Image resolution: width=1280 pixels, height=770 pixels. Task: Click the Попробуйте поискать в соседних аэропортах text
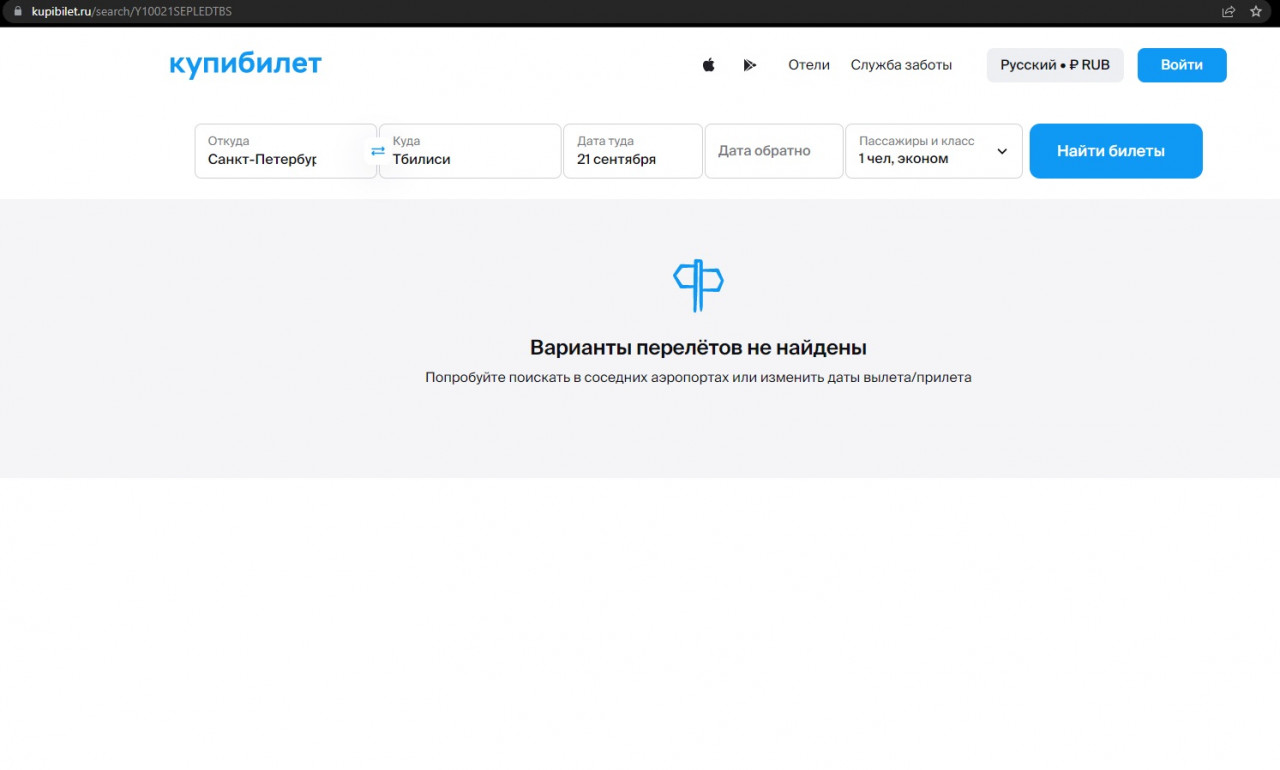pyautogui.click(x=698, y=378)
